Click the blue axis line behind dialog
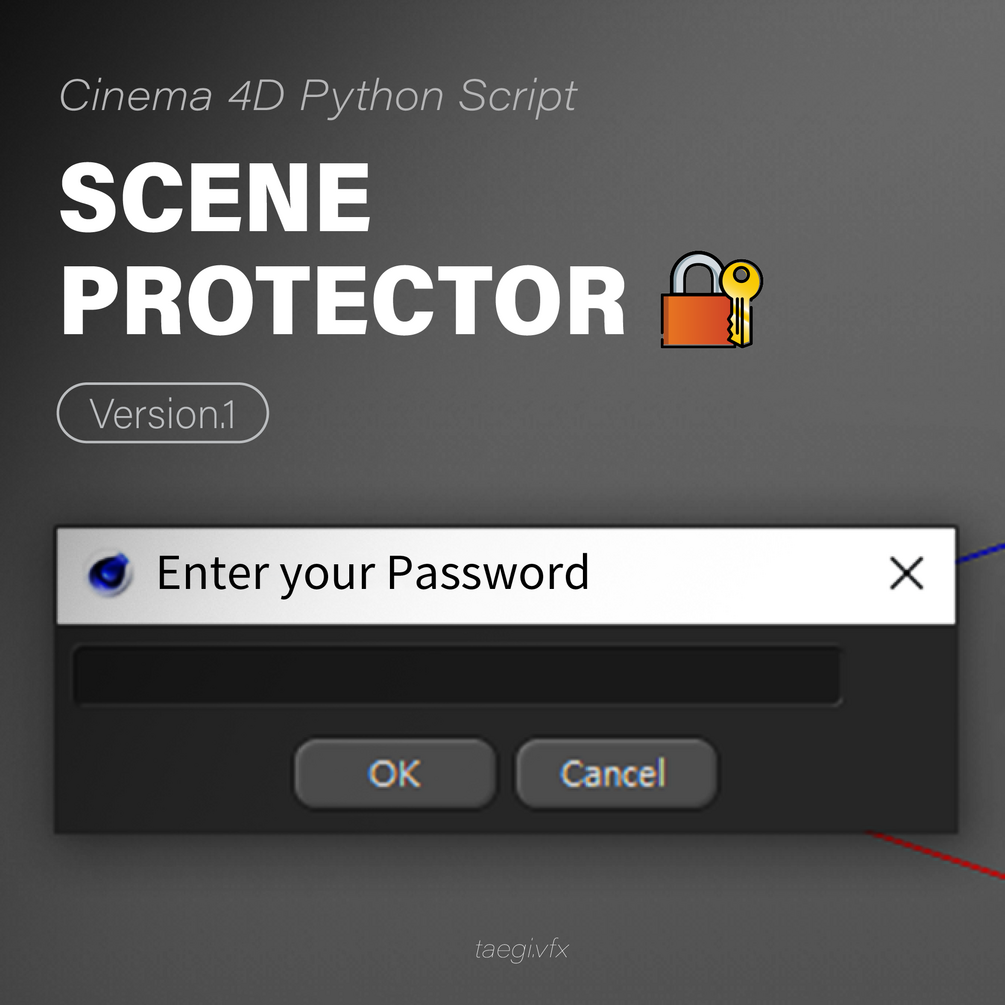1005x1005 pixels. tap(980, 554)
